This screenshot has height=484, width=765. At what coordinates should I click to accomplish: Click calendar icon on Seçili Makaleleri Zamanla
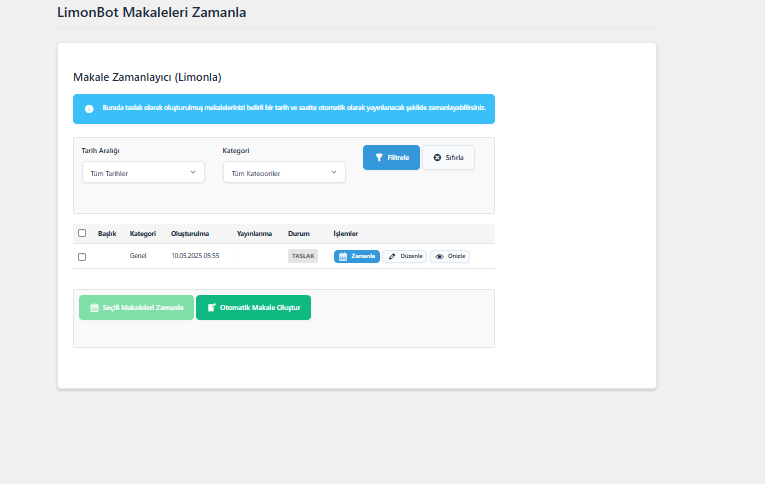[x=94, y=307]
